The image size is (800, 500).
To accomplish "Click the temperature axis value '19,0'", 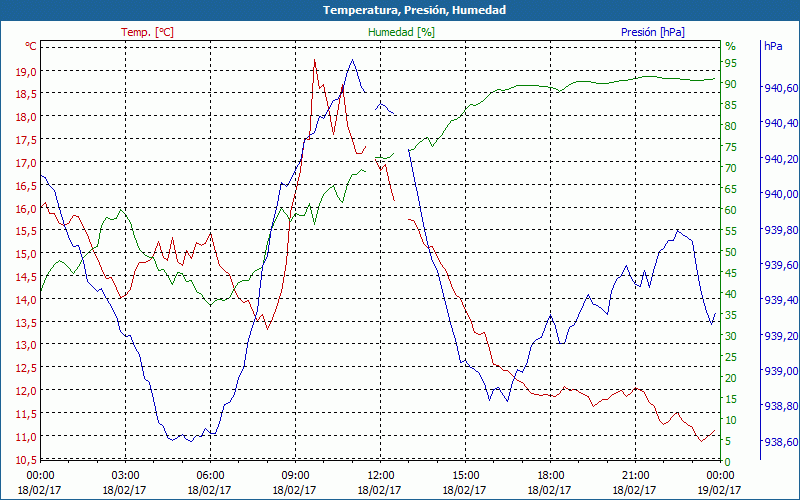I will tap(27, 71).
